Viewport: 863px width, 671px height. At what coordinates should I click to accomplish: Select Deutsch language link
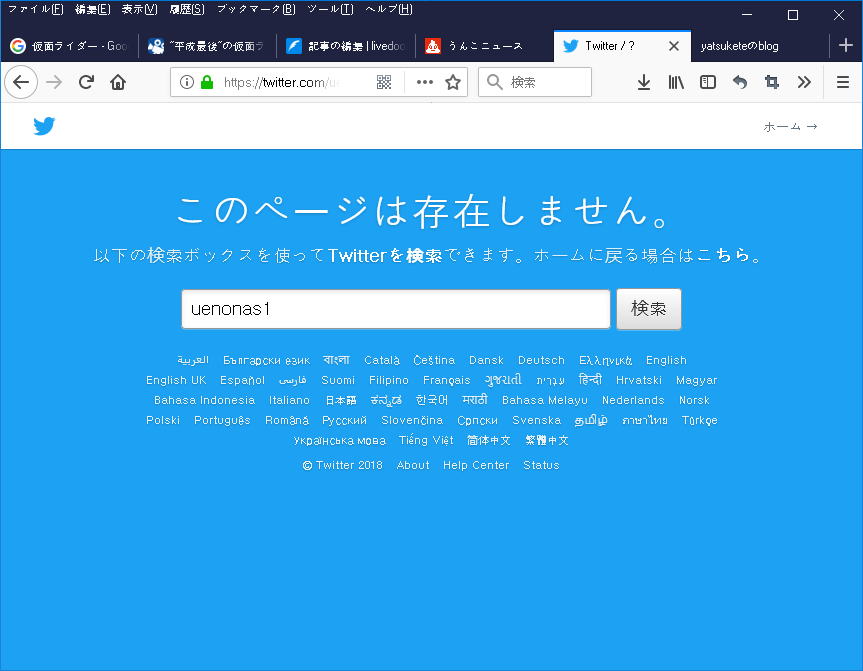coord(541,360)
